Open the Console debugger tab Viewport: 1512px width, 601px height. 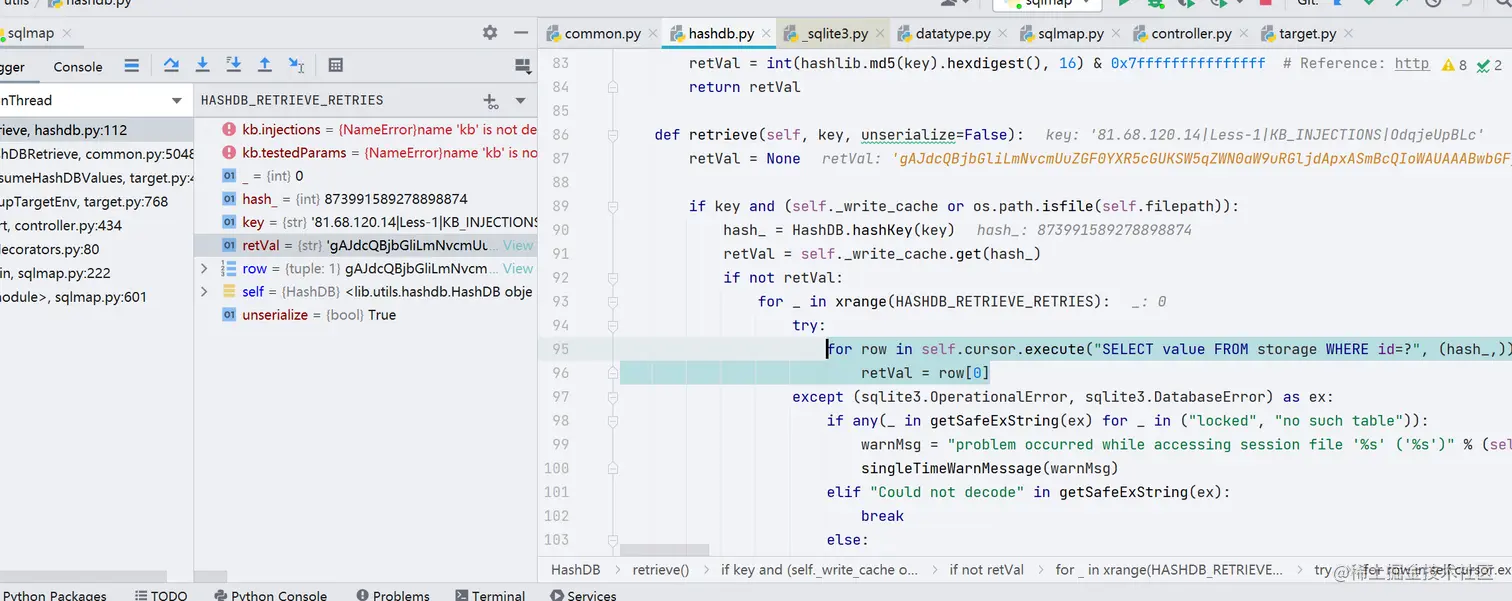click(x=78, y=67)
